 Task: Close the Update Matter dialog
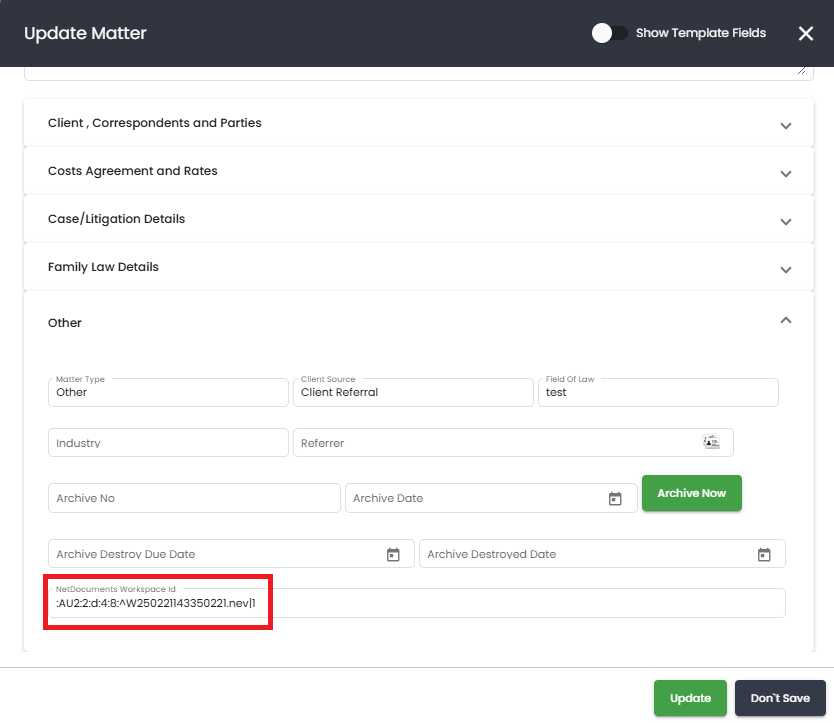click(x=806, y=34)
